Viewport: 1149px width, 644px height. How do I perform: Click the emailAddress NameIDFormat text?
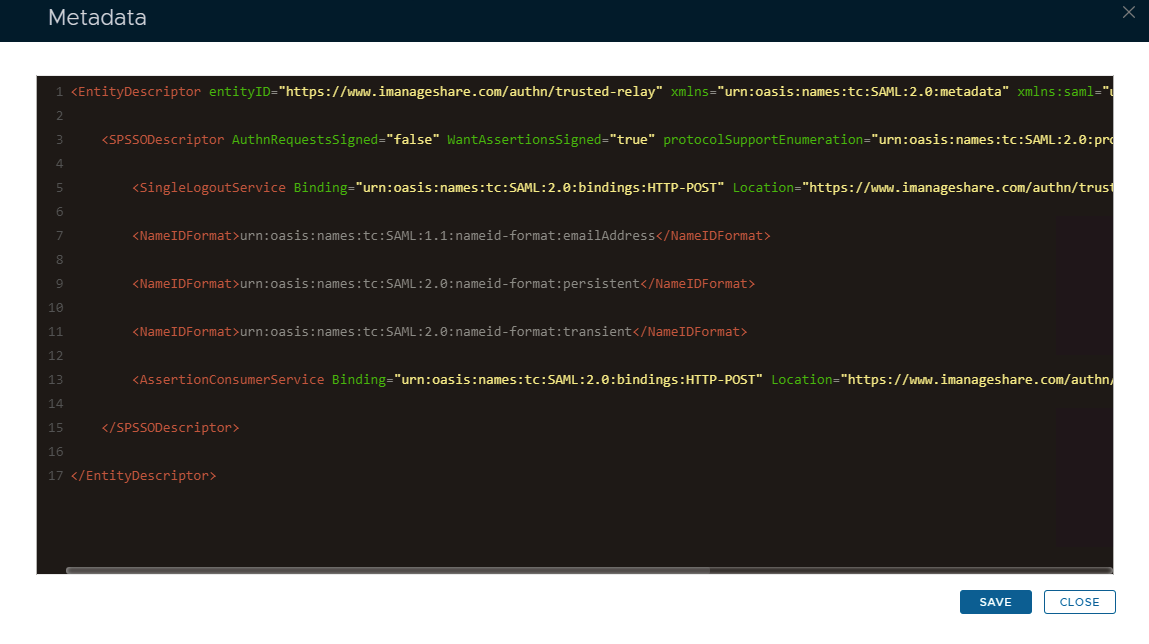click(x=446, y=236)
